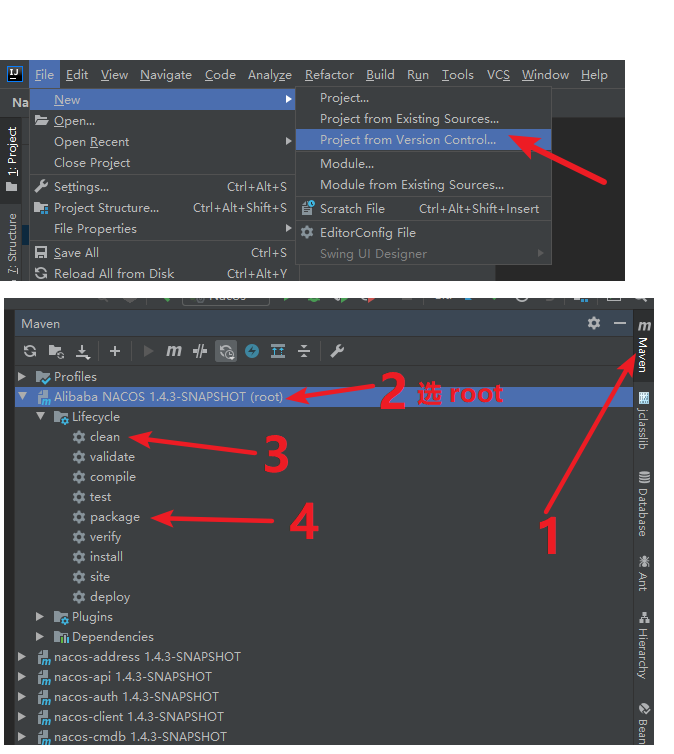Choose Module... in New submenu
This screenshot has height=754, width=674.
click(423, 163)
